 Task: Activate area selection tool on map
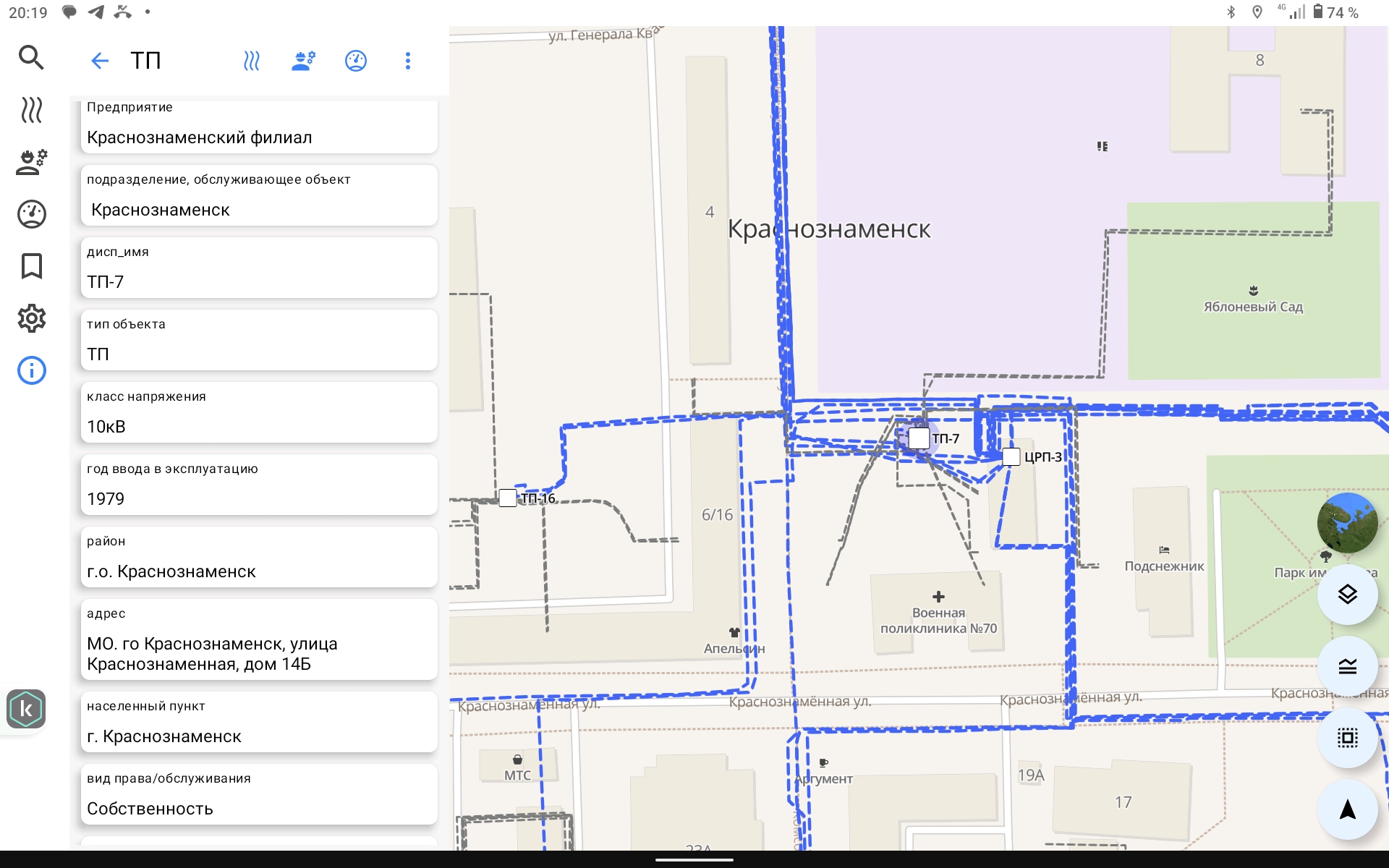pos(1347,738)
